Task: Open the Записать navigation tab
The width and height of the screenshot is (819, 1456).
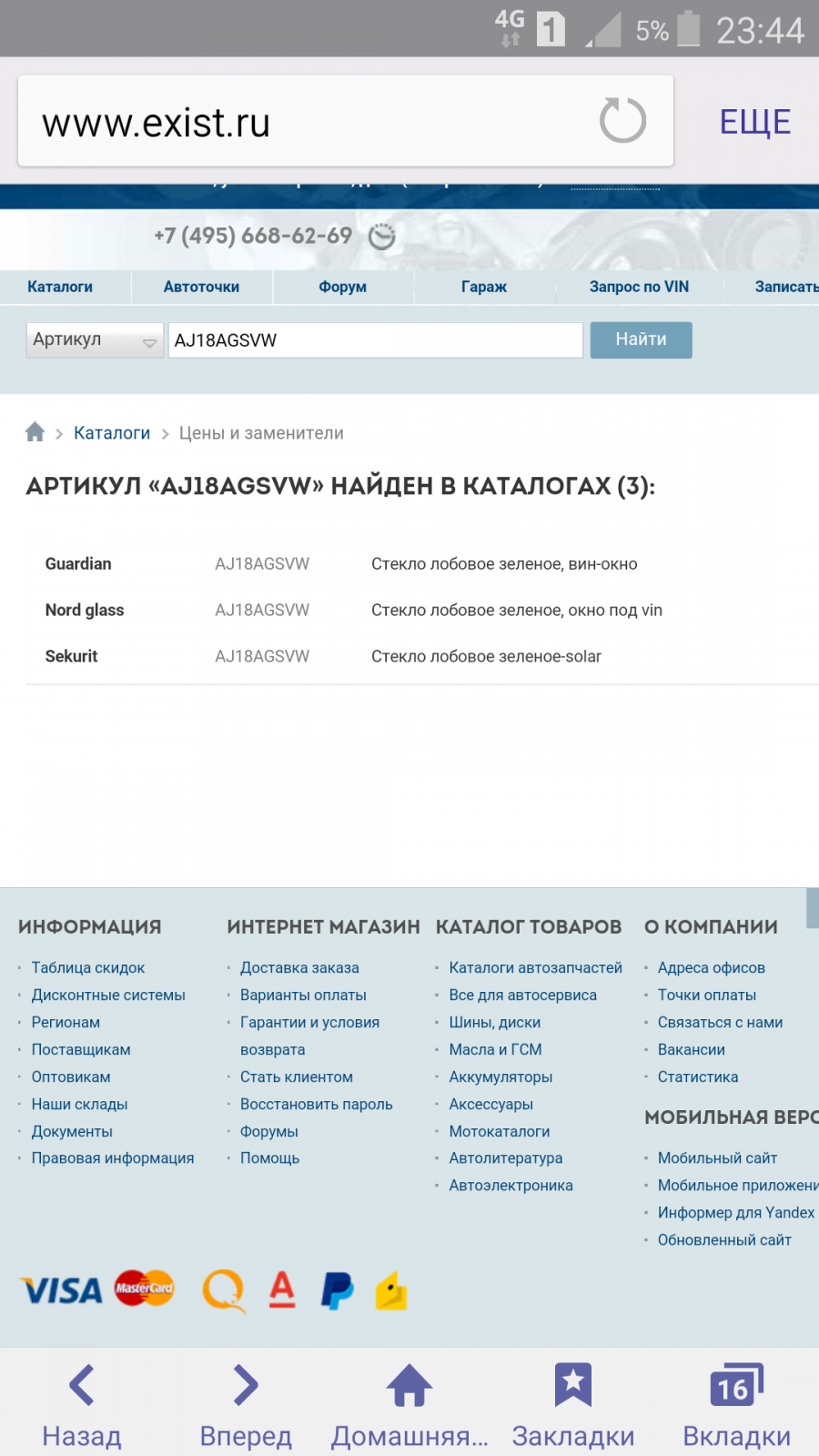Action: (786, 287)
